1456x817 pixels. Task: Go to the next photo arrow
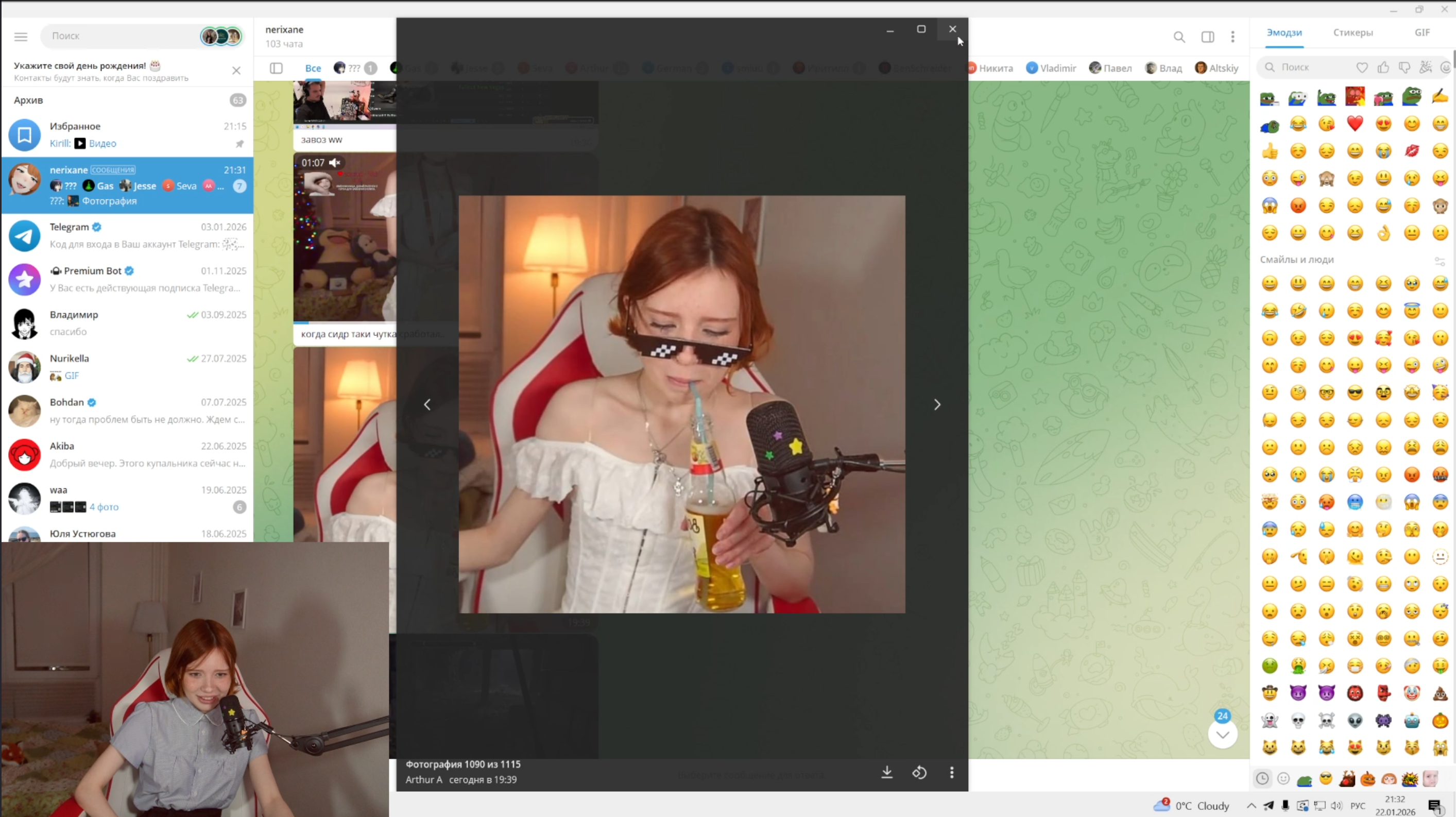pyautogui.click(x=937, y=404)
